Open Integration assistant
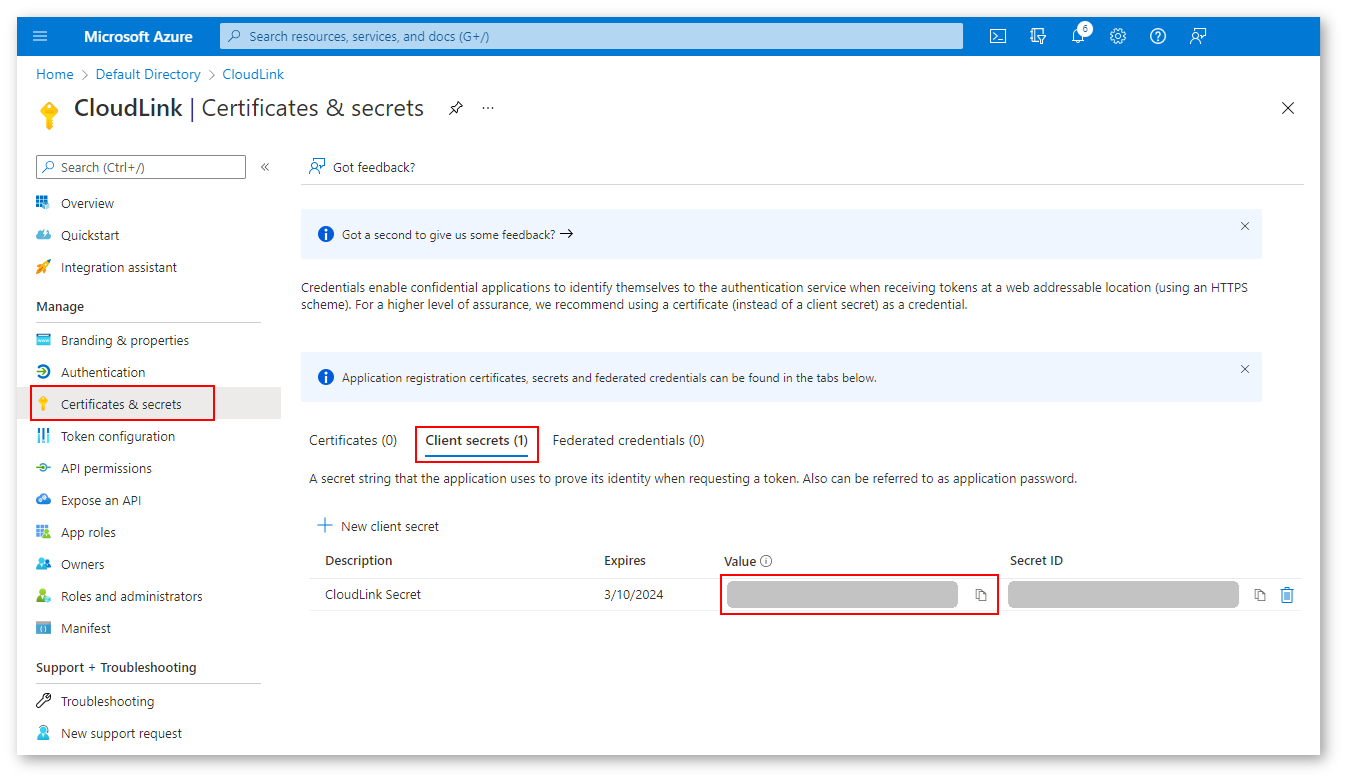 (119, 267)
